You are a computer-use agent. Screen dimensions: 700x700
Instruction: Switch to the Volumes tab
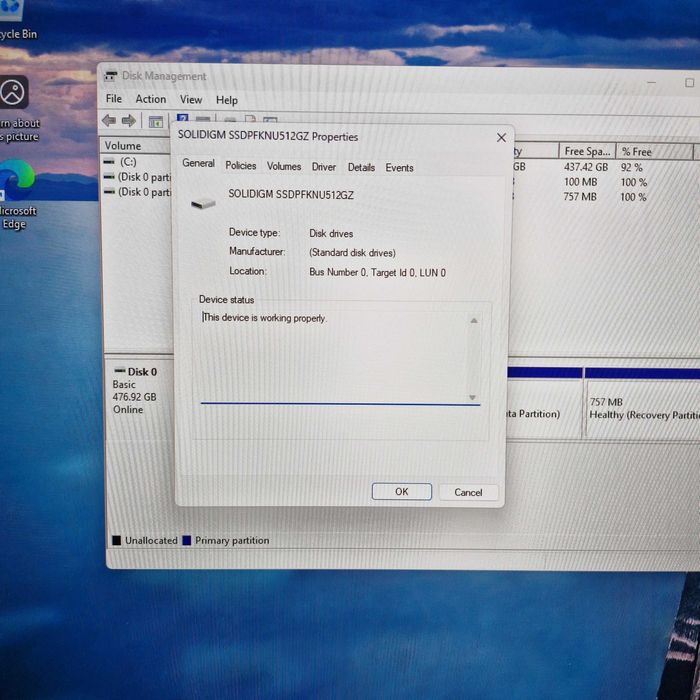click(x=284, y=167)
